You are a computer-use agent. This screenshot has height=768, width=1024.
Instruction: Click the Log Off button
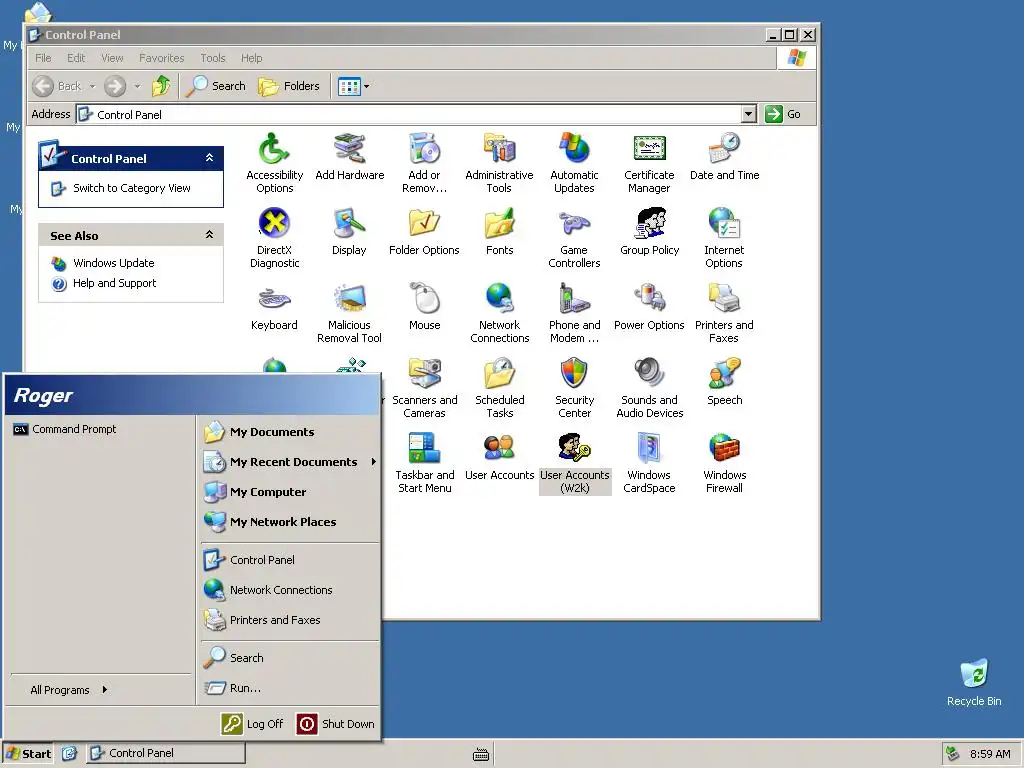(x=253, y=724)
